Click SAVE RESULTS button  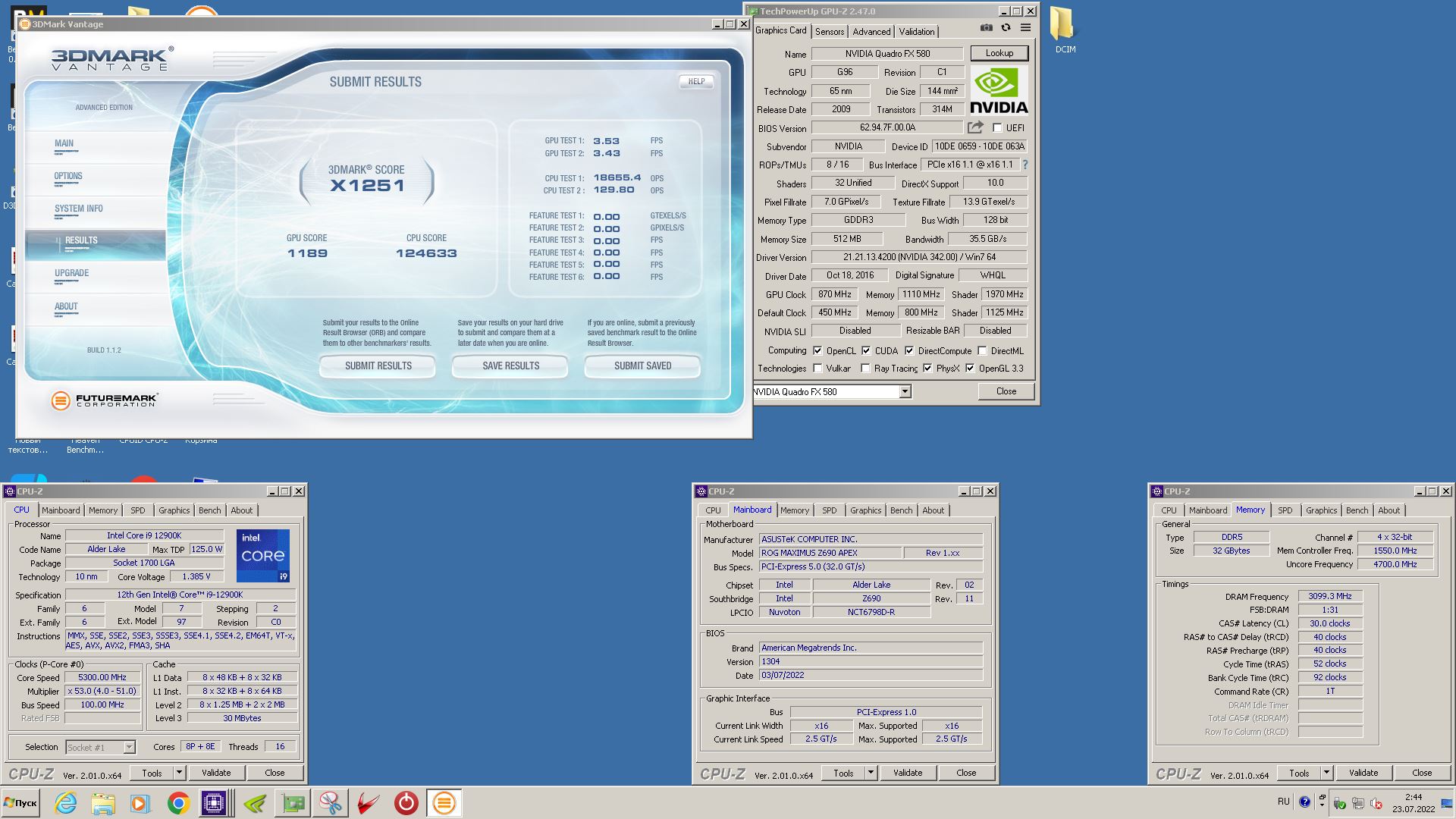pos(510,366)
